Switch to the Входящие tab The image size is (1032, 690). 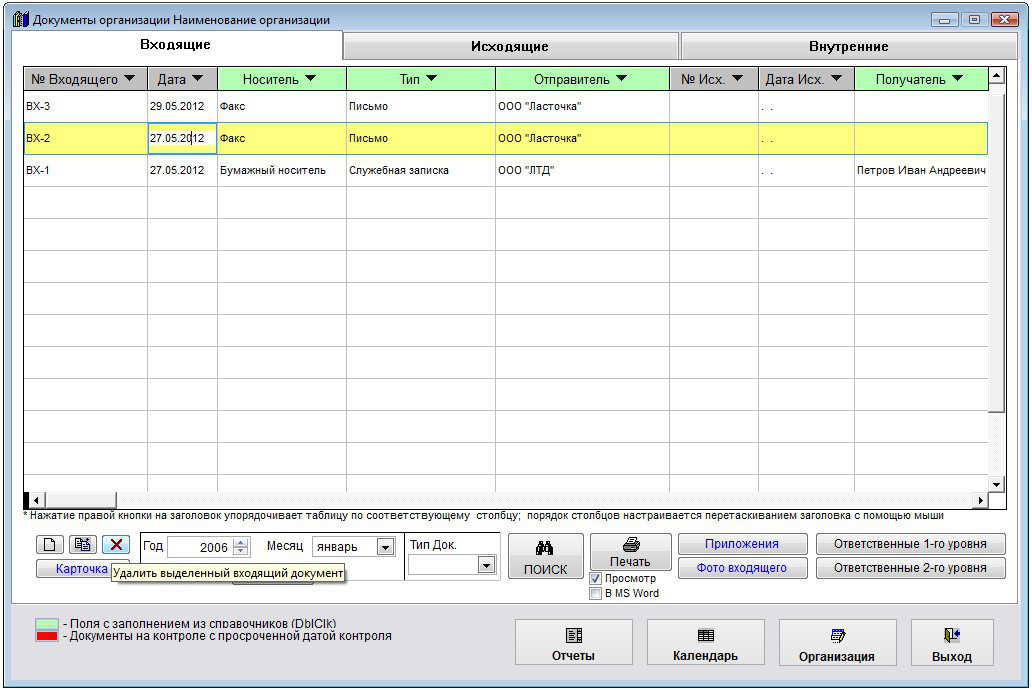pos(176,45)
